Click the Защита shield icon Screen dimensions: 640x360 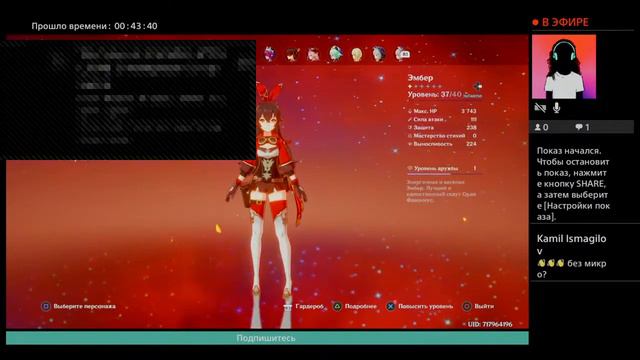(410, 127)
